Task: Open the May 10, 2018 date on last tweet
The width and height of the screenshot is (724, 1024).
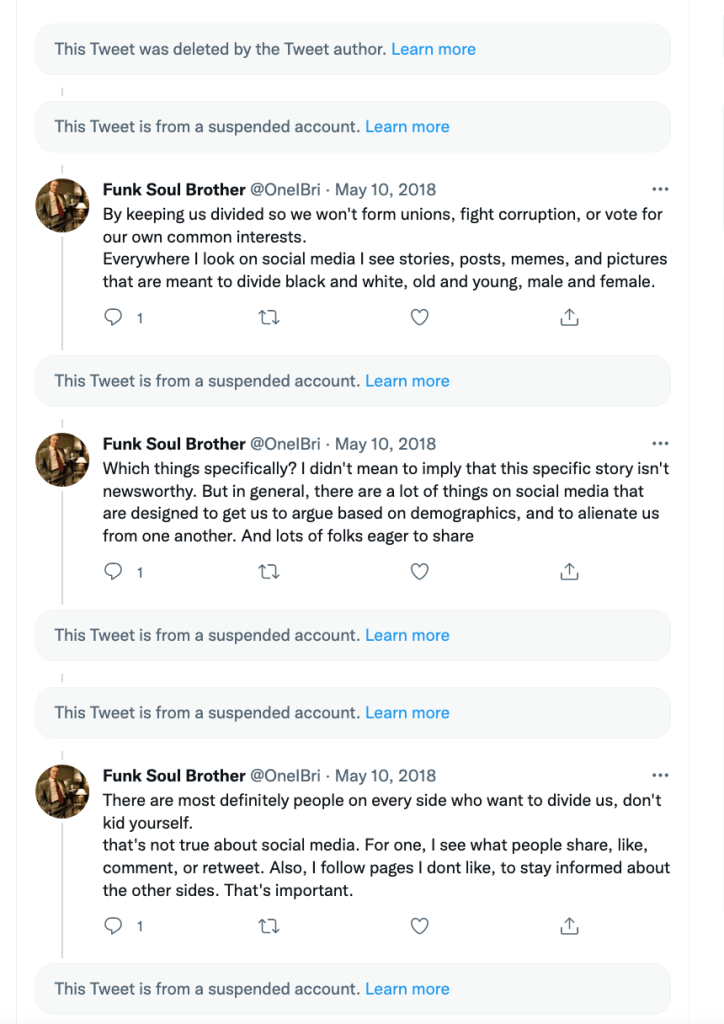Action: click(x=386, y=776)
